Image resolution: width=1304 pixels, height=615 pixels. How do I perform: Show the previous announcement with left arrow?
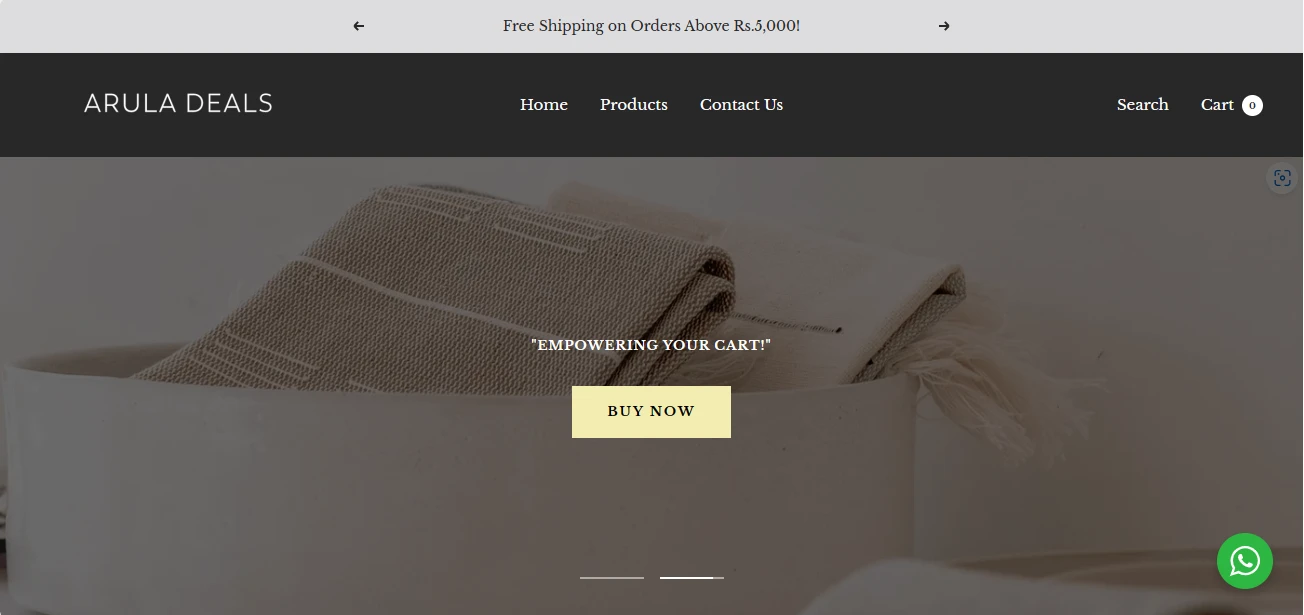coord(359,26)
